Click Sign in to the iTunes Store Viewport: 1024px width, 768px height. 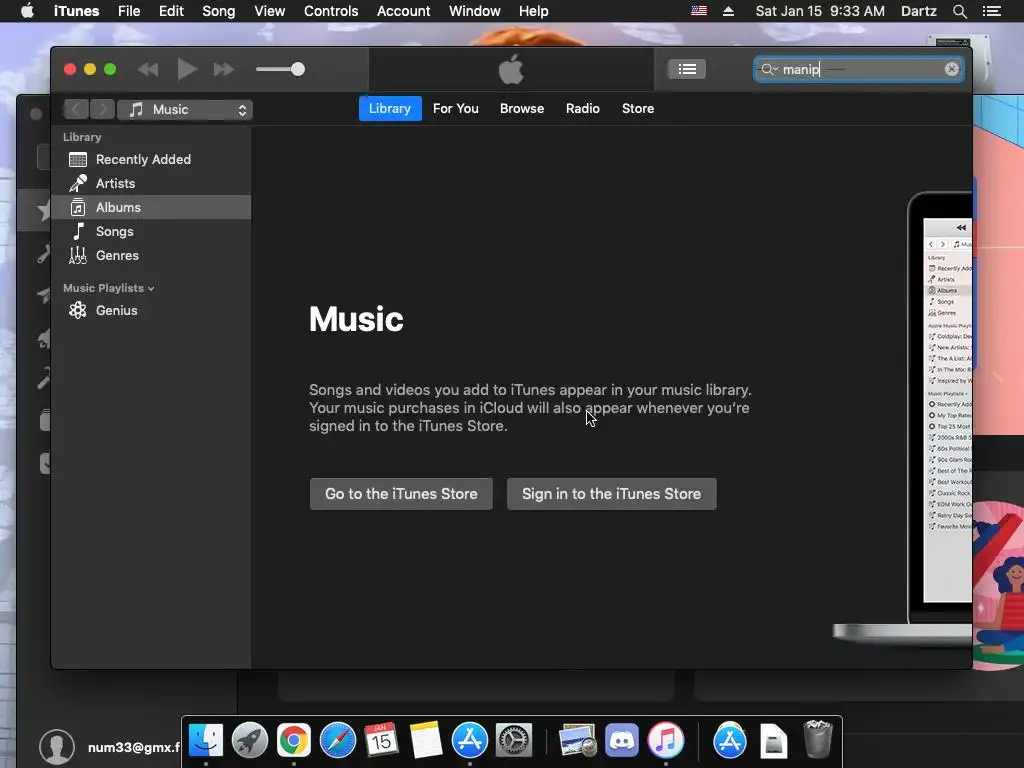click(x=611, y=494)
